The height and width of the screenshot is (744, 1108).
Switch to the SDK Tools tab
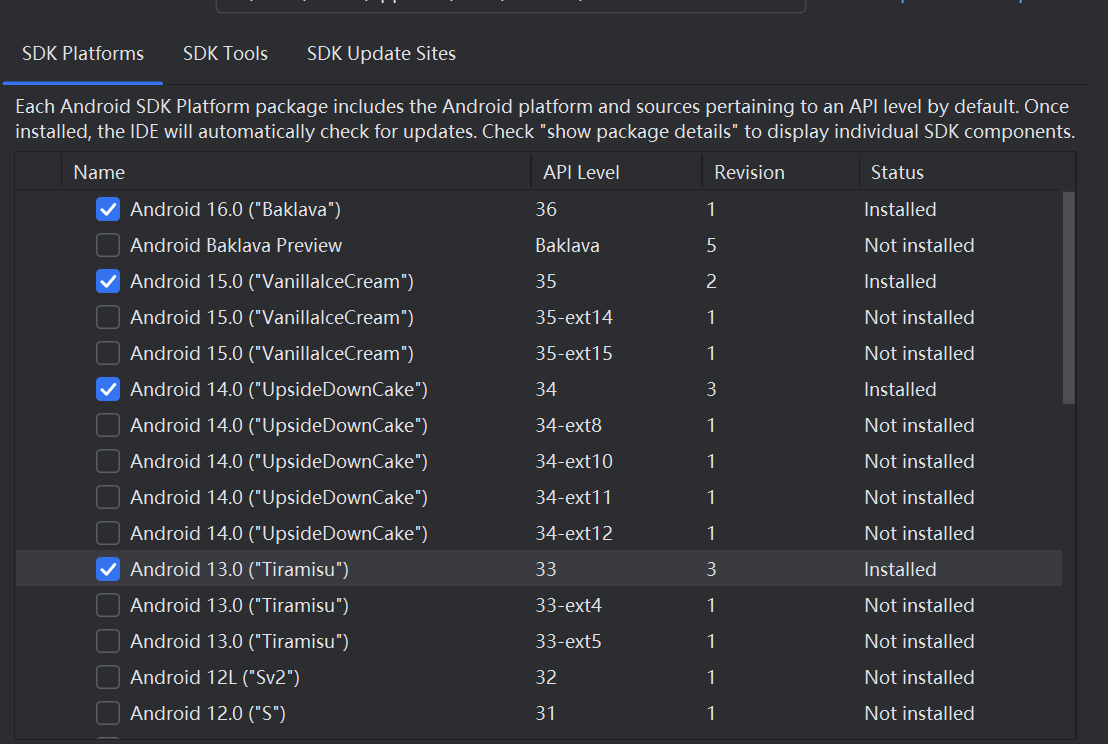(225, 54)
